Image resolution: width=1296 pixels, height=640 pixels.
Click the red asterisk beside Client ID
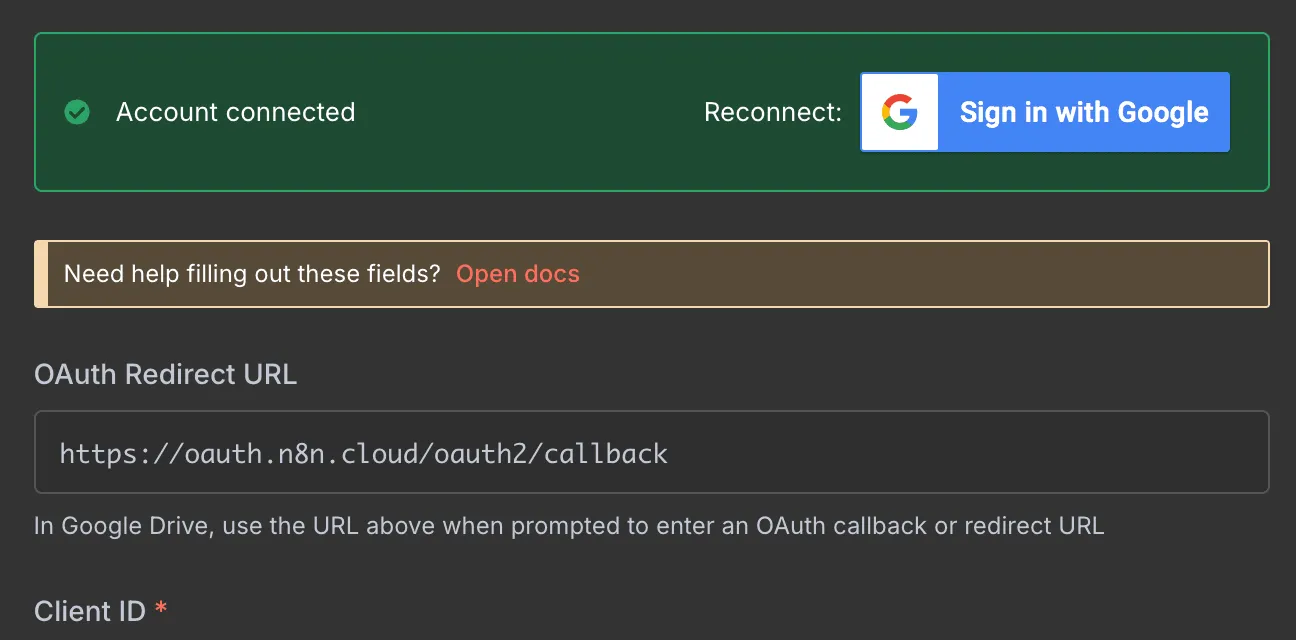click(160, 607)
